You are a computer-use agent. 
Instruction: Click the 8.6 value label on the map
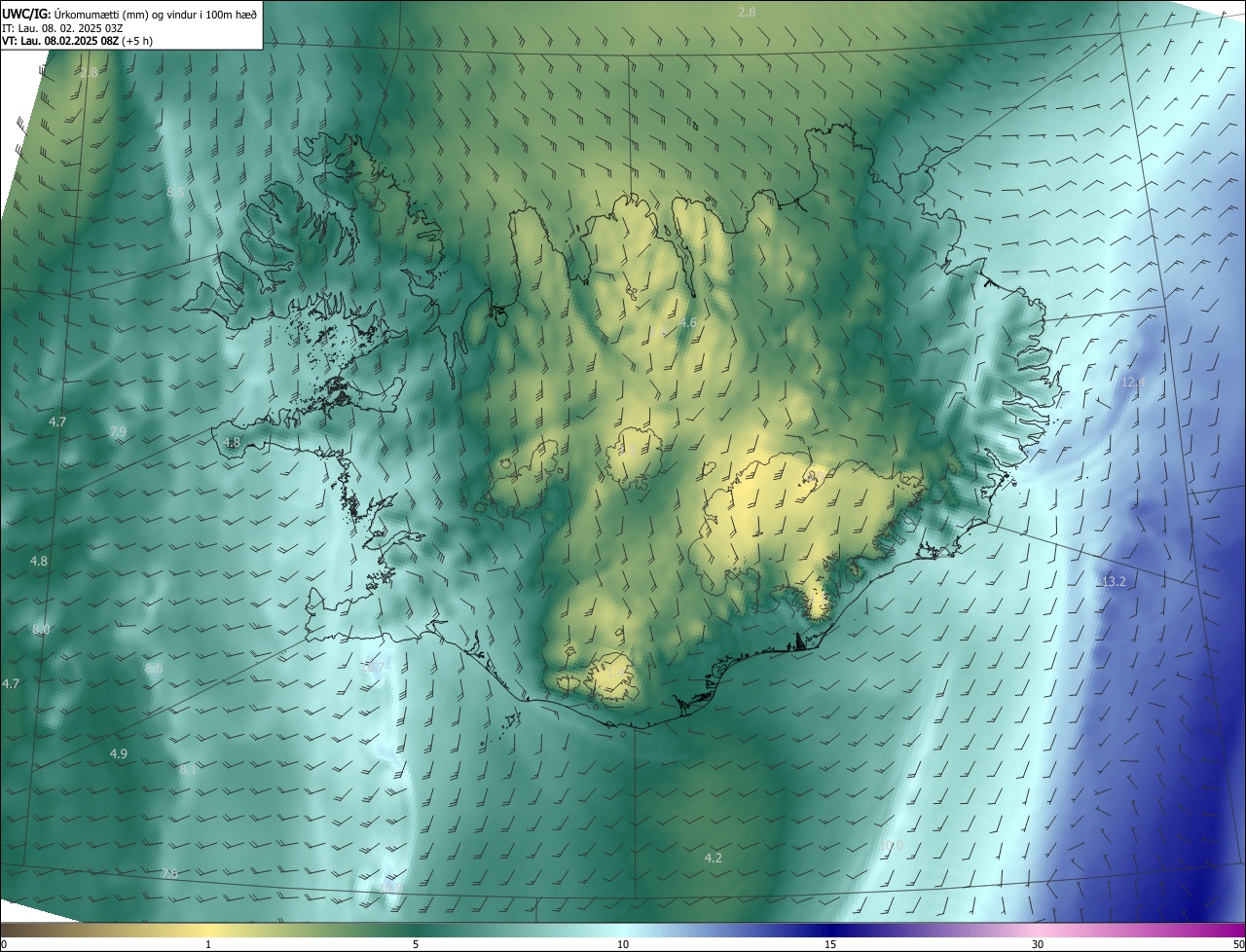click(154, 669)
